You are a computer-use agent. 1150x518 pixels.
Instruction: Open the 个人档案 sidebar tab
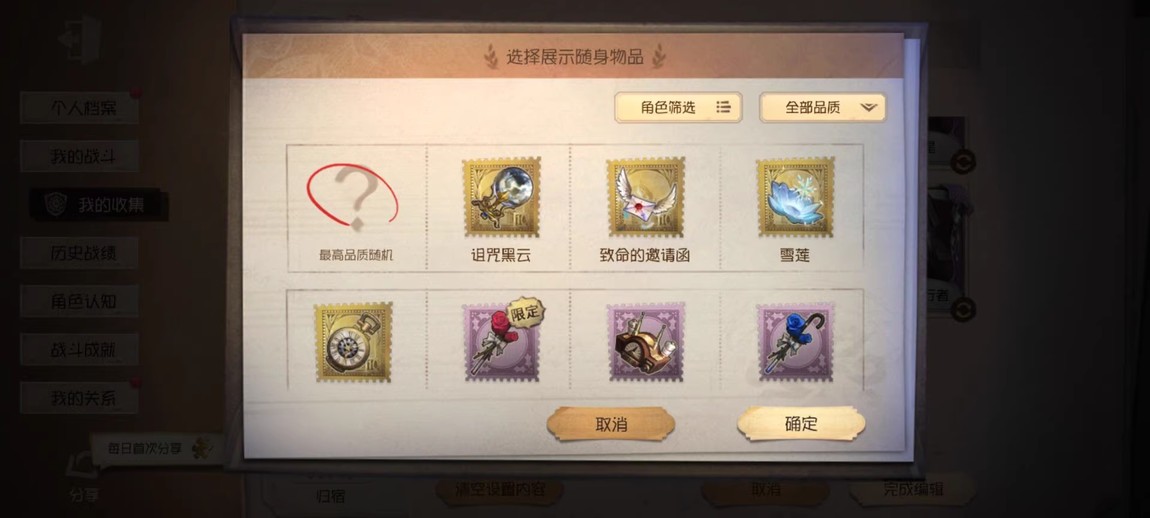pos(80,108)
